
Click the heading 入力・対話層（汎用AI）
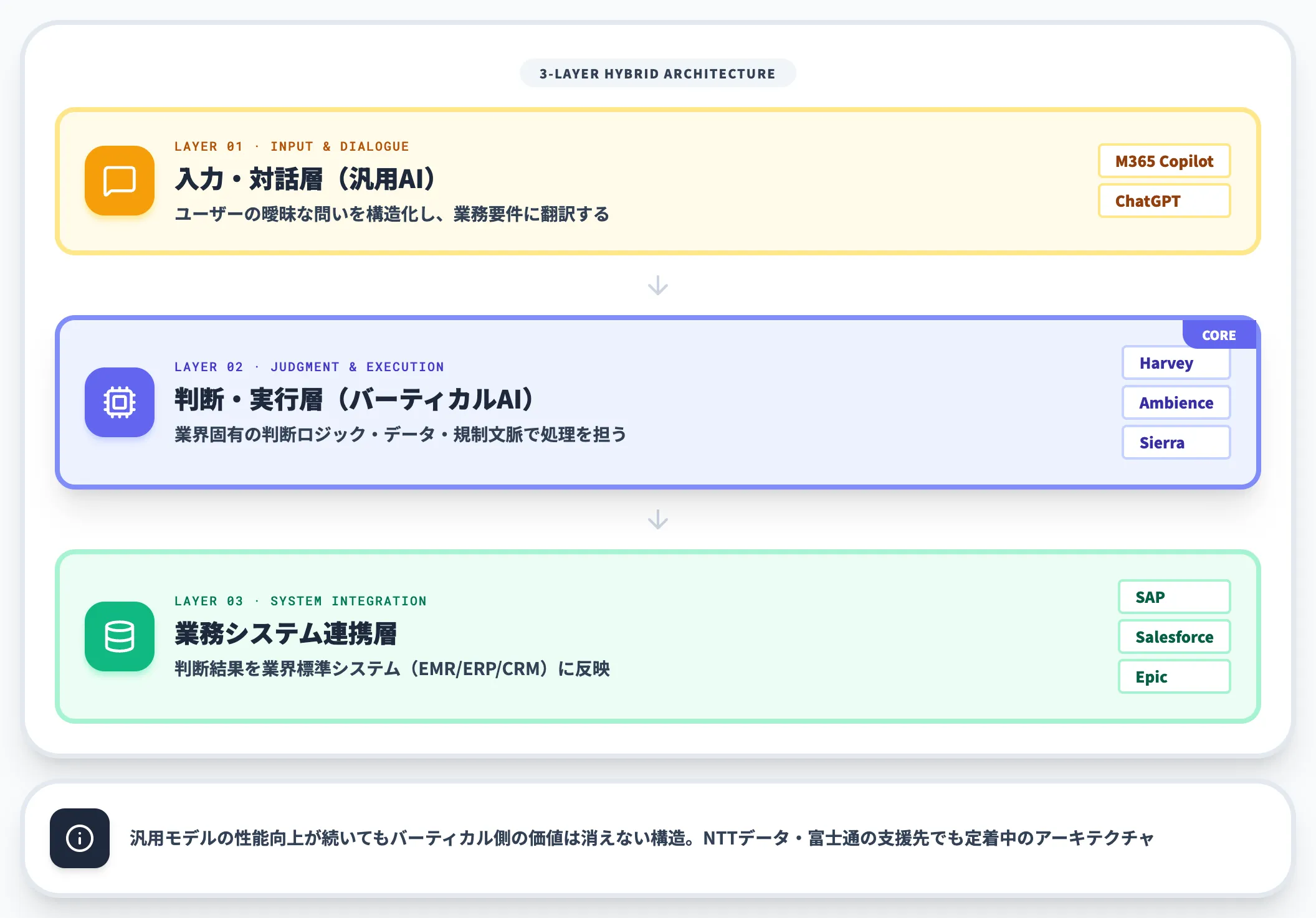pos(307,179)
